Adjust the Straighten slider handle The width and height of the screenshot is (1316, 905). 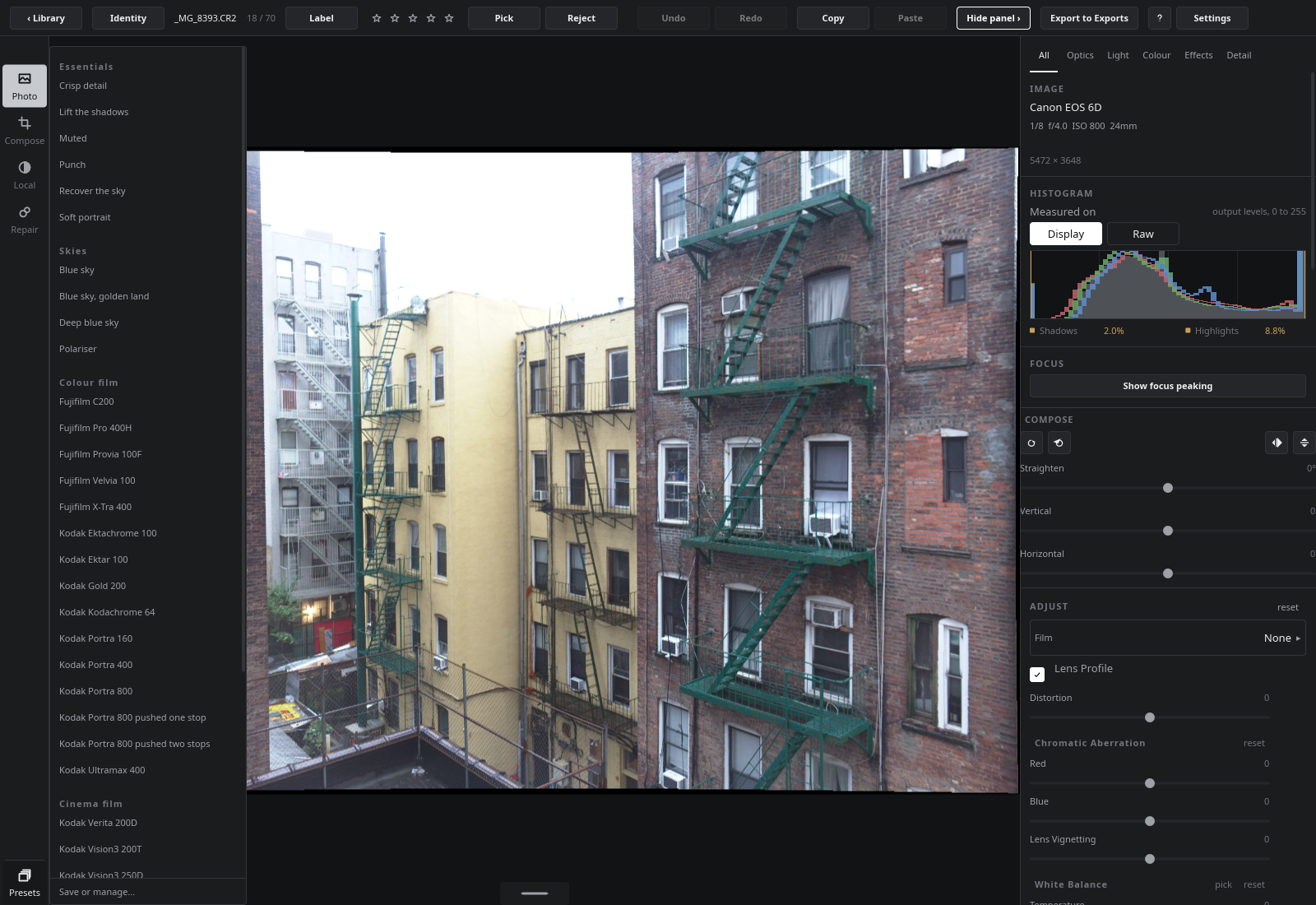(1168, 488)
